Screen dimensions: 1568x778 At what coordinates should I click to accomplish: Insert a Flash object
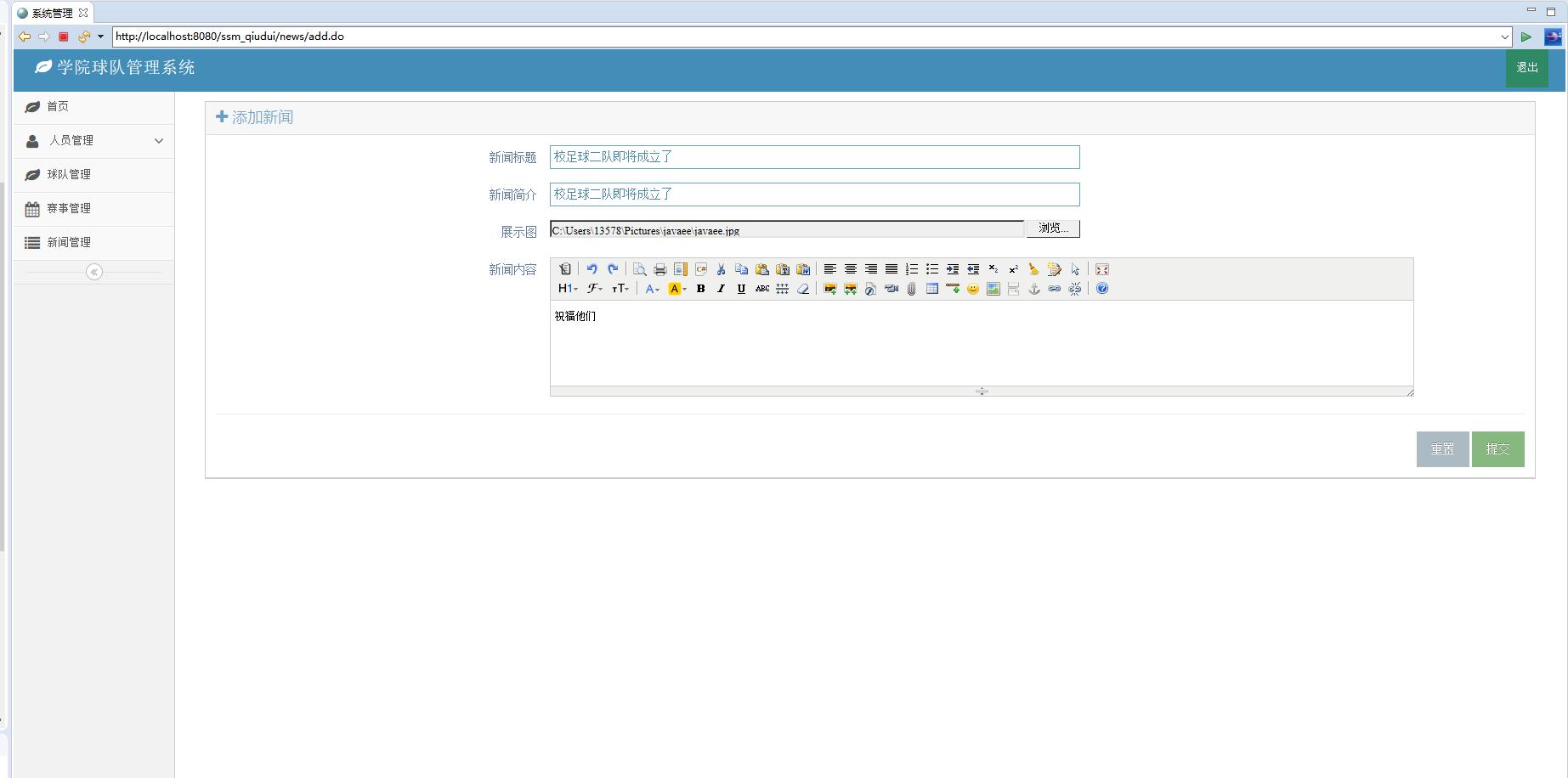[871, 289]
